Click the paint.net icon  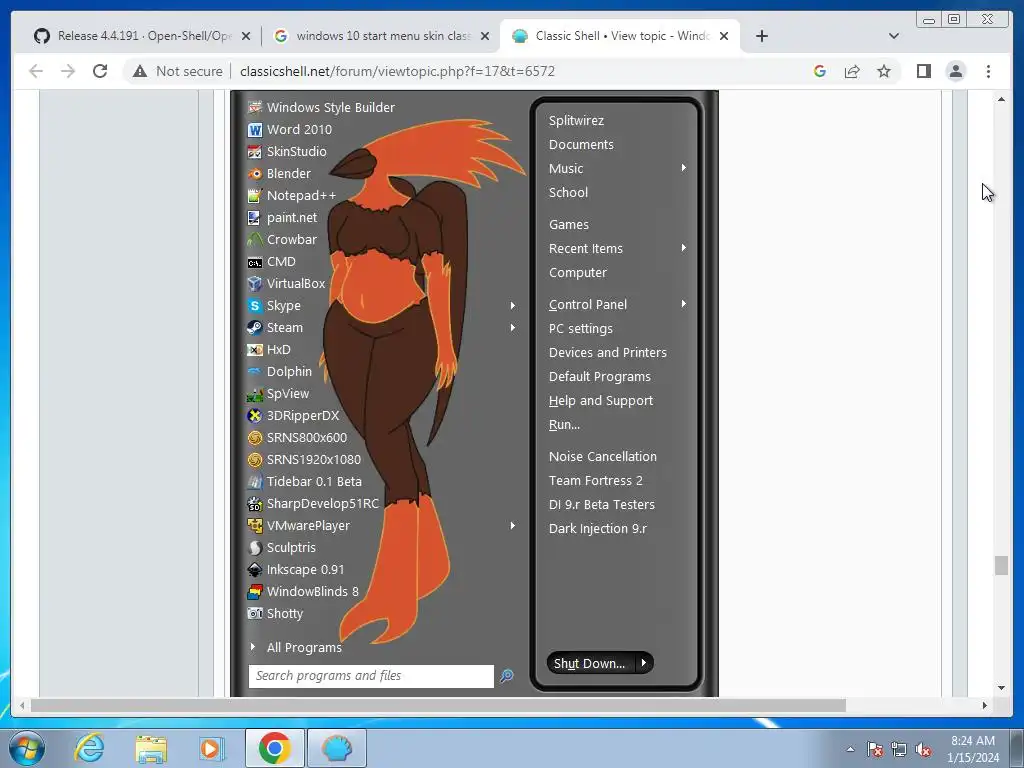[x=255, y=217]
